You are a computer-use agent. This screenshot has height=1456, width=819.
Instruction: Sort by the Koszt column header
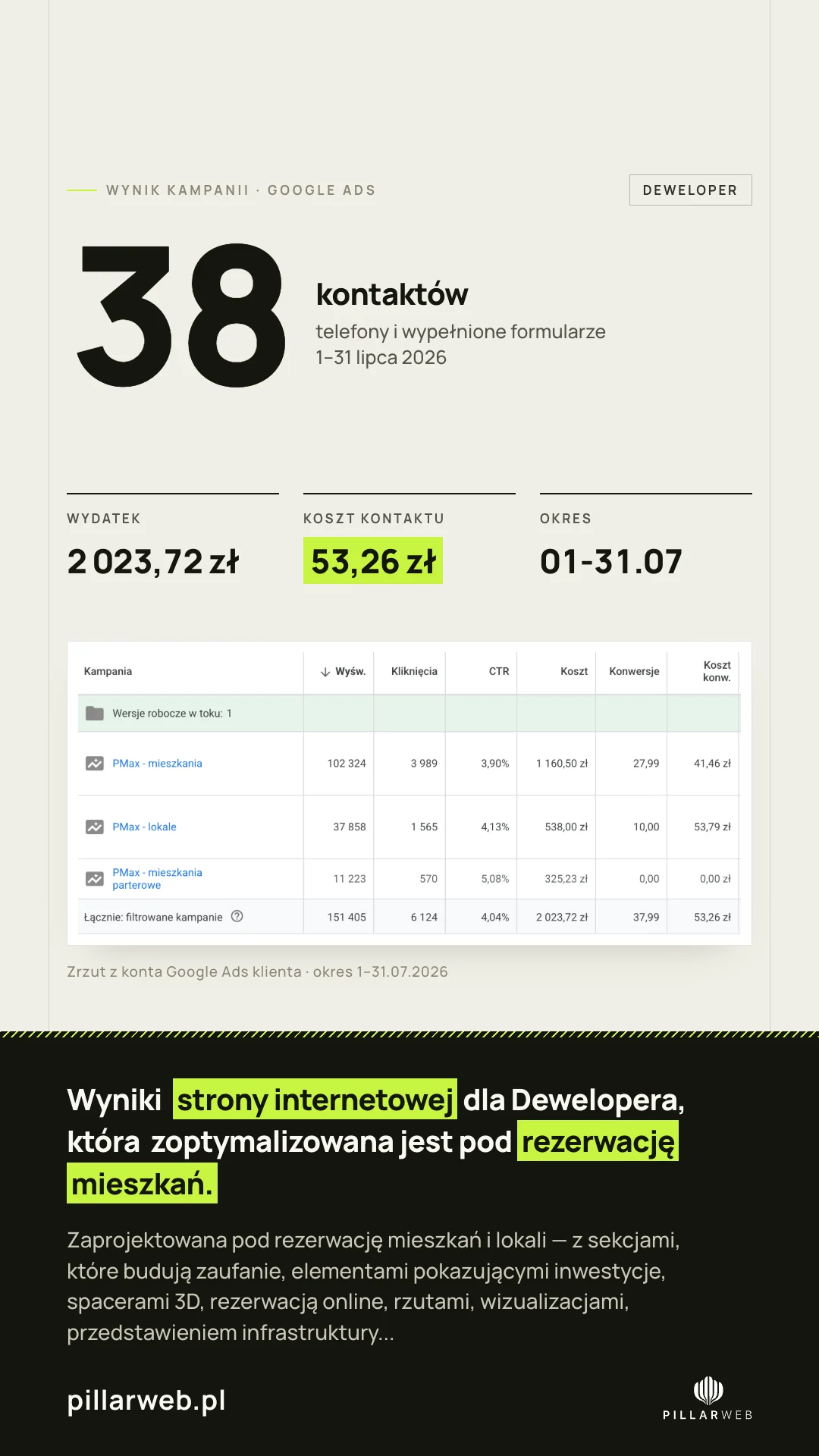(574, 671)
